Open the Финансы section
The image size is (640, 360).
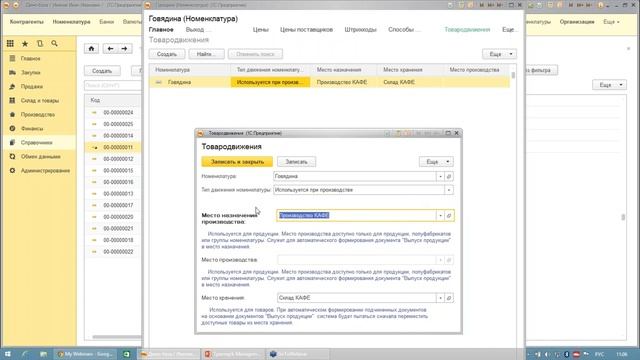click(32, 129)
